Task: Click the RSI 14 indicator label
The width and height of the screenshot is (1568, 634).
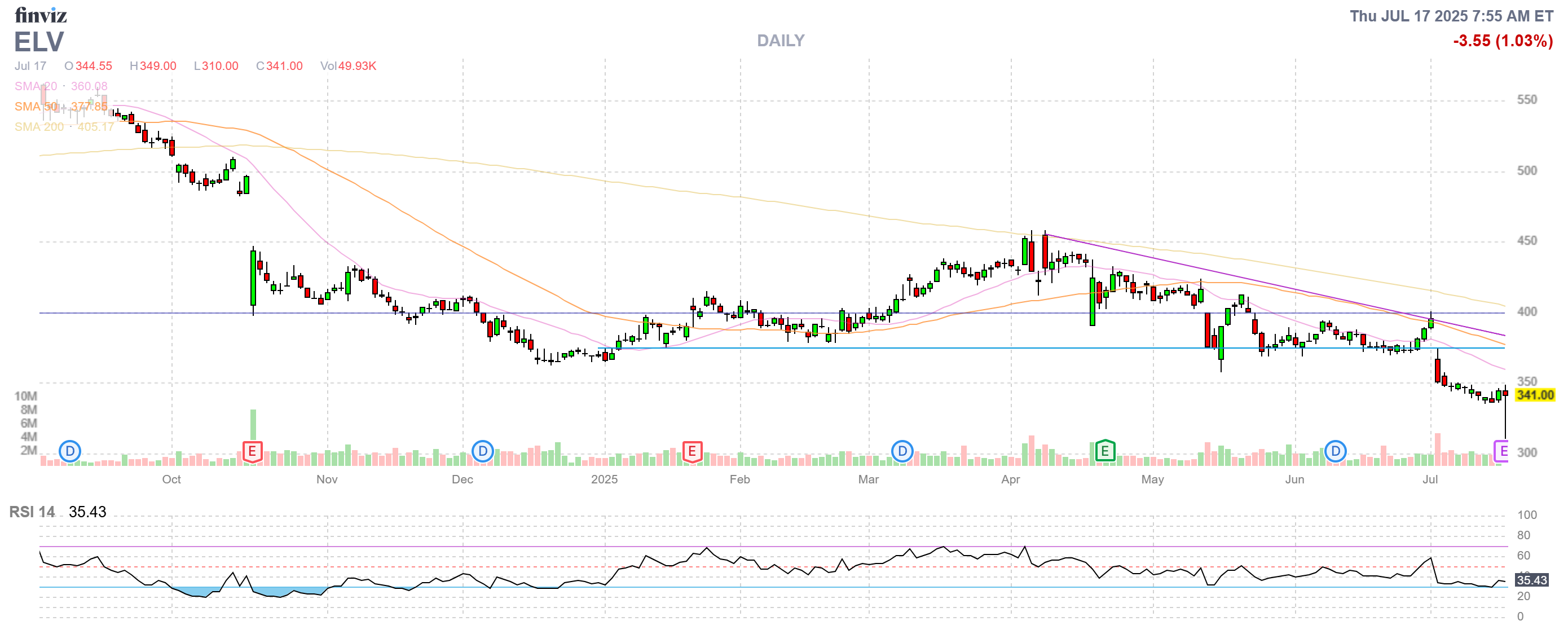Action: click(32, 512)
